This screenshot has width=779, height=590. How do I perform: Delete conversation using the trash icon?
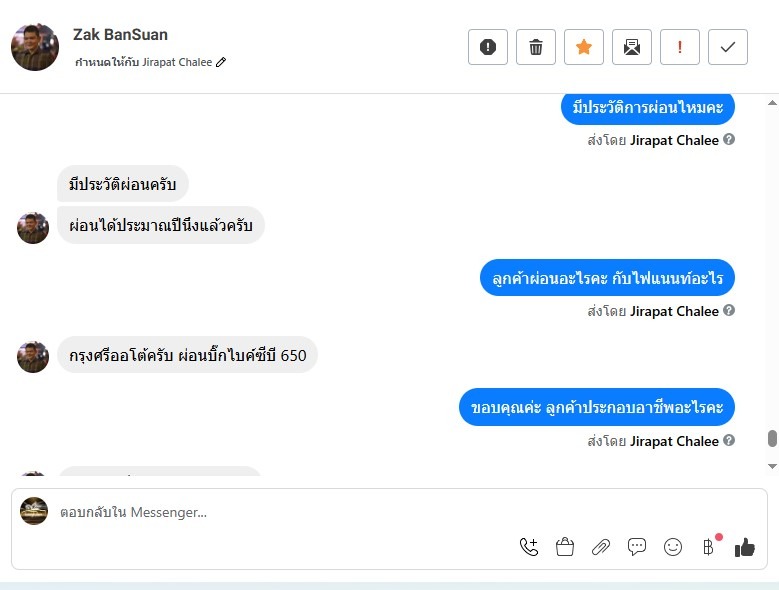[x=536, y=47]
